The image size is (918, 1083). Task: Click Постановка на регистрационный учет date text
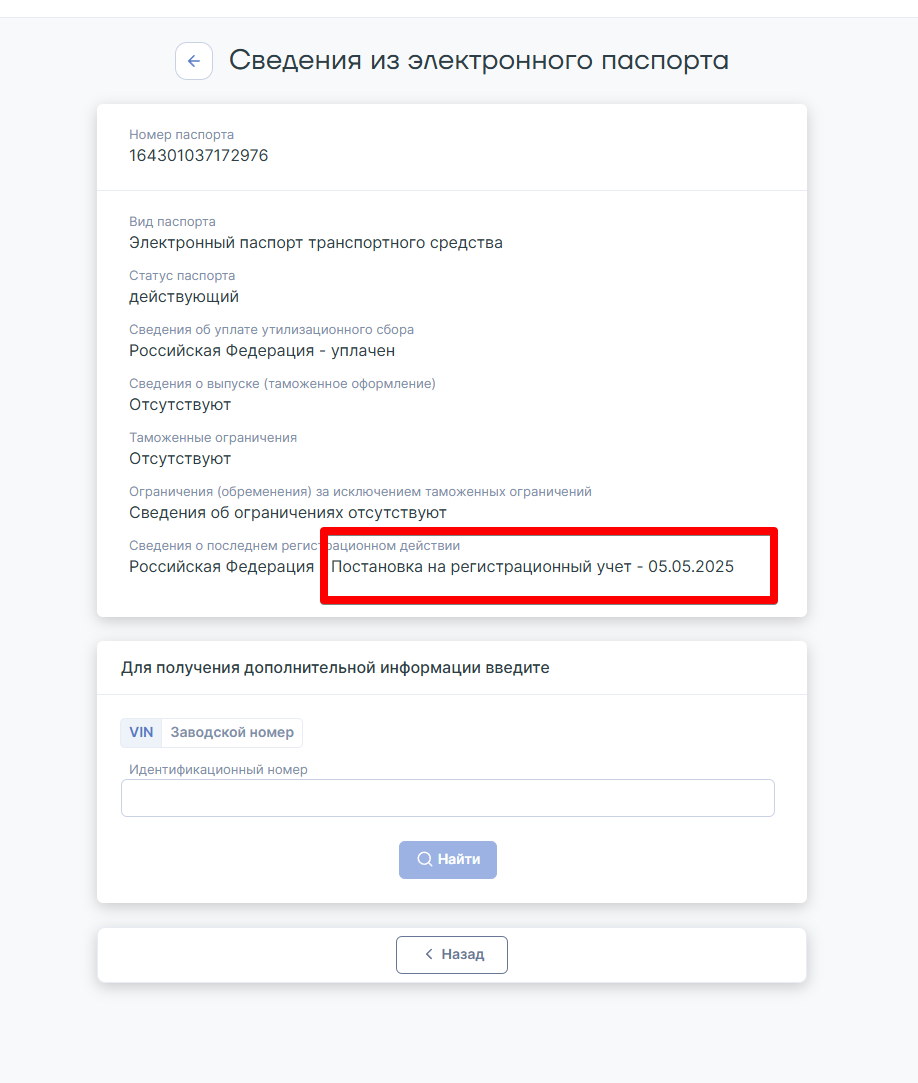pyautogui.click(x=533, y=566)
